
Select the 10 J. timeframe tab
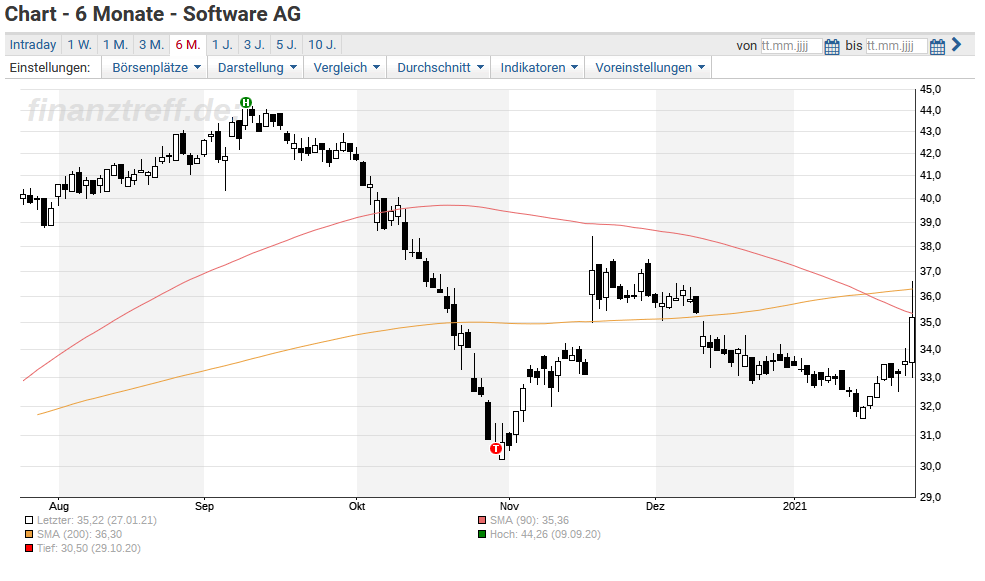[322, 45]
